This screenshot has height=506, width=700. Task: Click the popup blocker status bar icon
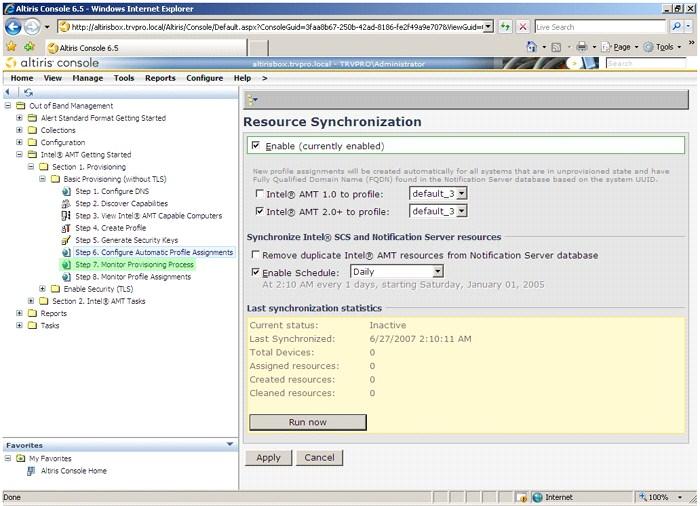click(x=521, y=497)
